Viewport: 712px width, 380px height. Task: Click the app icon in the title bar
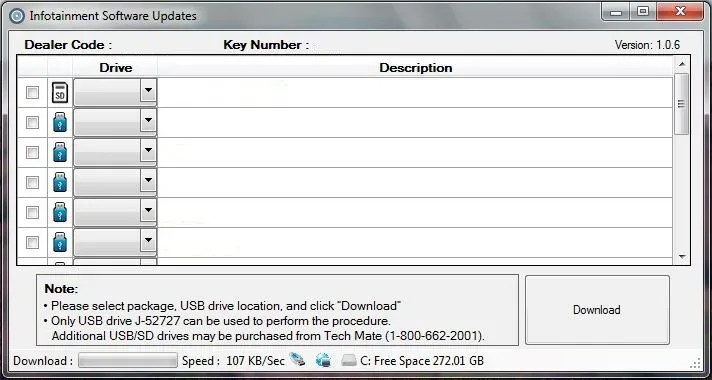pyautogui.click(x=17, y=16)
